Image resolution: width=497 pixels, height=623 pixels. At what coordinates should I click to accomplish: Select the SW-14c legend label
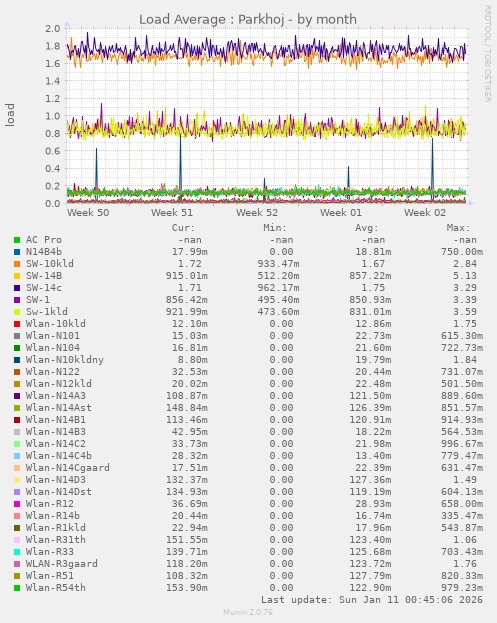tap(44, 288)
